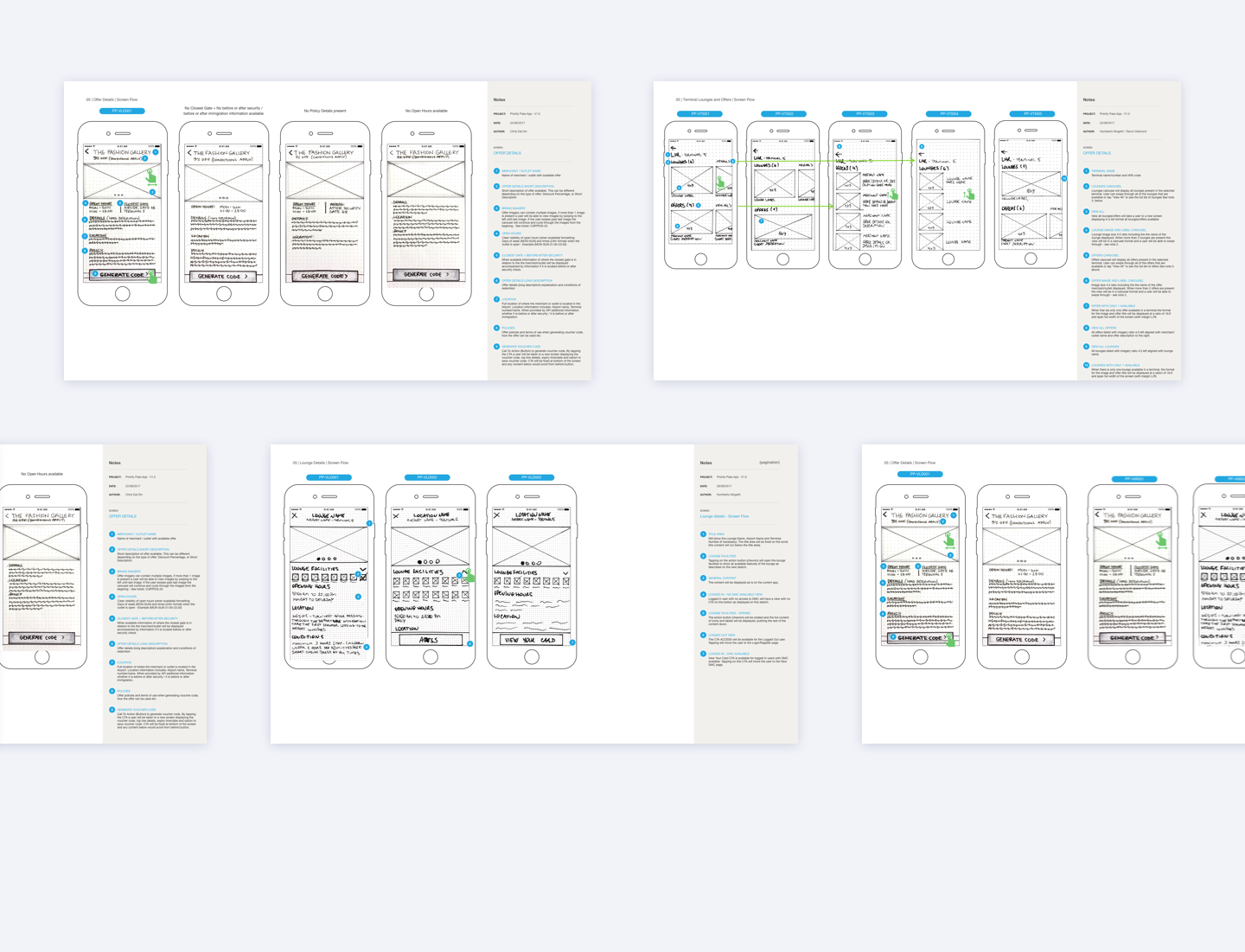Click the ACCESS button in the lounge phone
1245x952 pixels.
tap(431, 640)
